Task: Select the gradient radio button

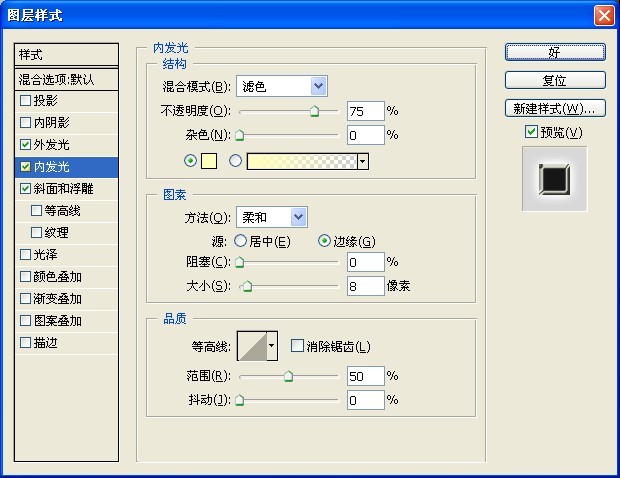Action: [x=235, y=161]
